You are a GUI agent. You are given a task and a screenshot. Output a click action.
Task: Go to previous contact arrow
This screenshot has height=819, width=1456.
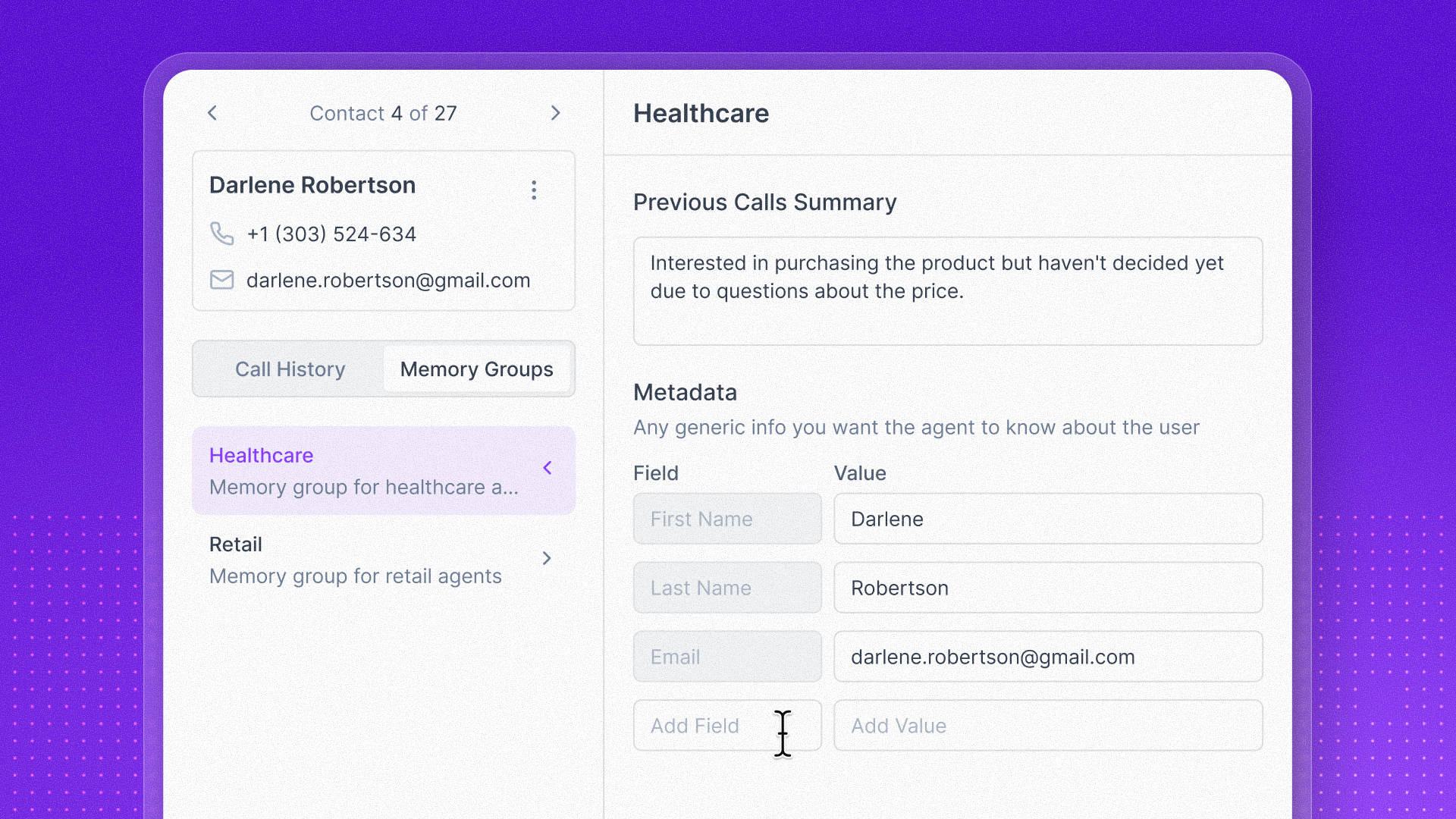[x=212, y=113]
